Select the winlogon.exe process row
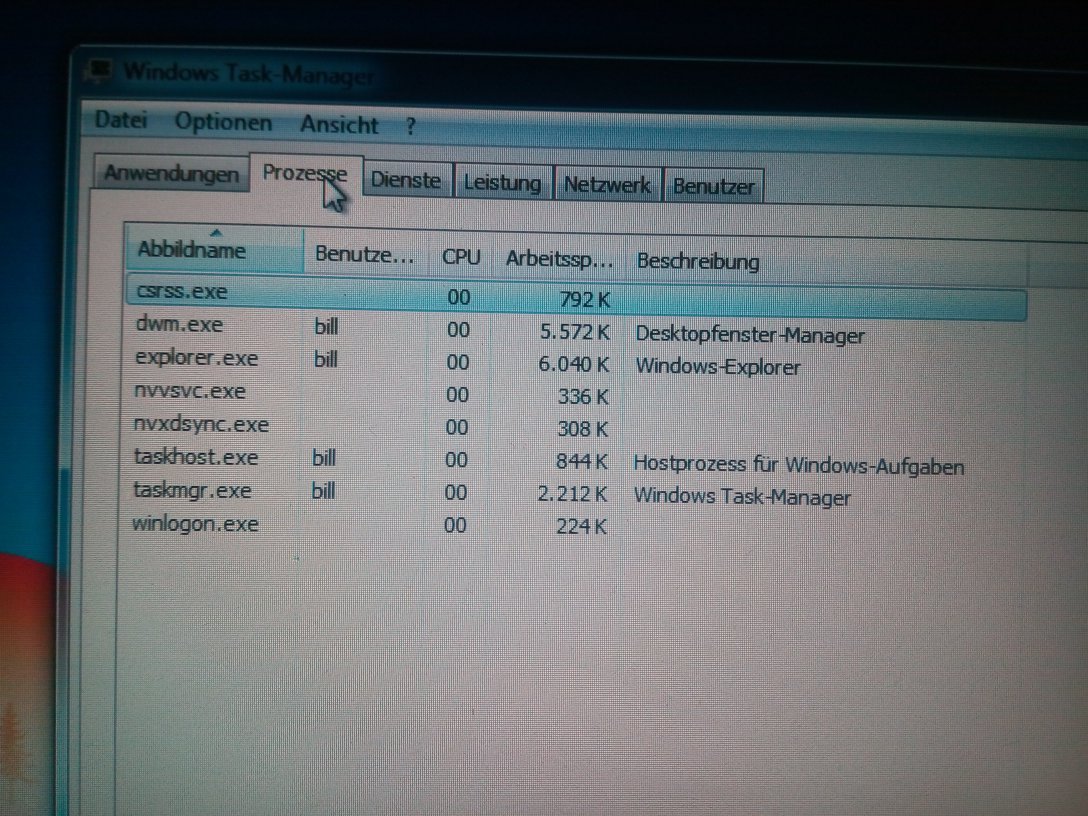Viewport: 1088px width, 816px height. point(196,523)
